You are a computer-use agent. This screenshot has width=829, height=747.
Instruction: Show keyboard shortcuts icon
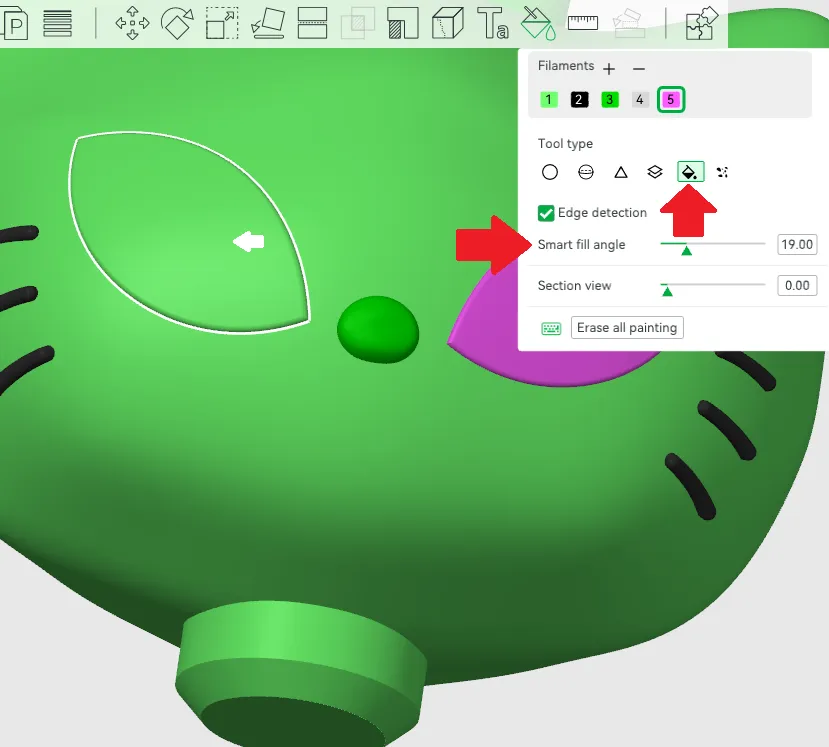pos(551,328)
